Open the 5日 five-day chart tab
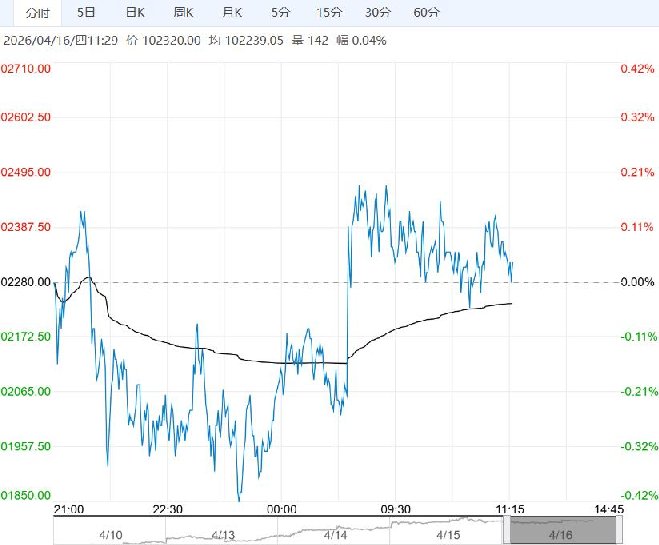The width and height of the screenshot is (659, 545). tap(87, 13)
